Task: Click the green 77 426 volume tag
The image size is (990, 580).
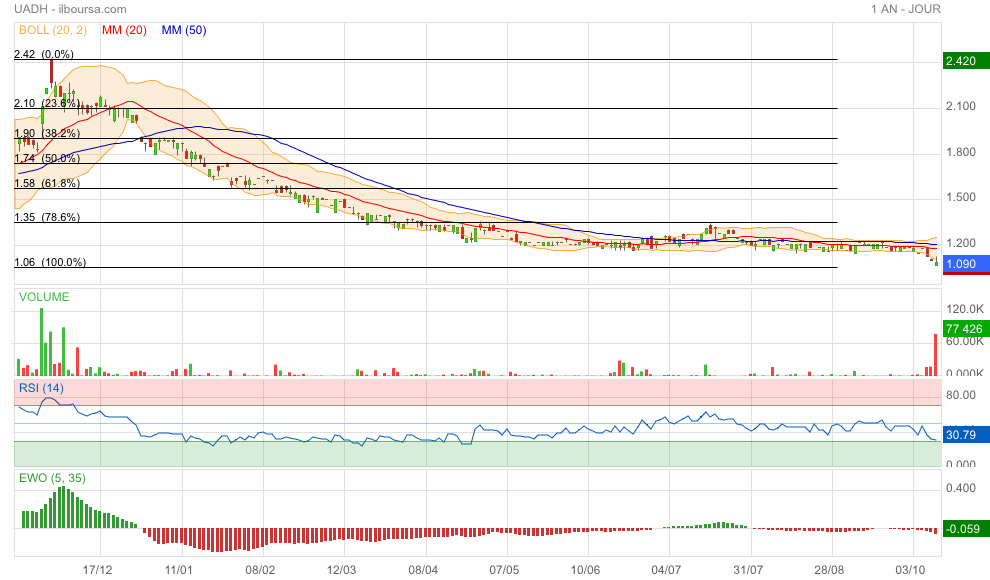Action: pos(965,329)
